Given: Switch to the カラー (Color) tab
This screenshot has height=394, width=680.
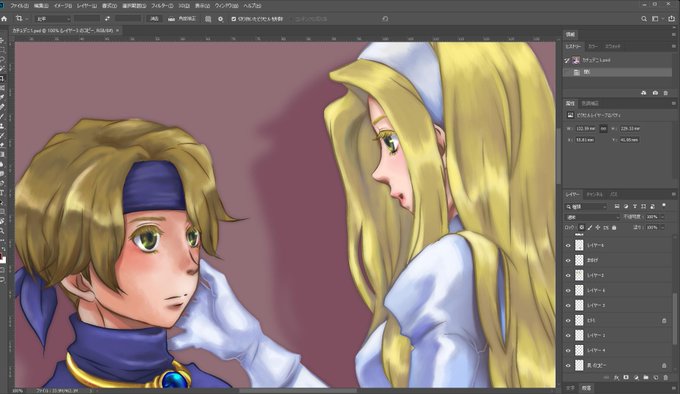Looking at the screenshot, I should (592, 46).
